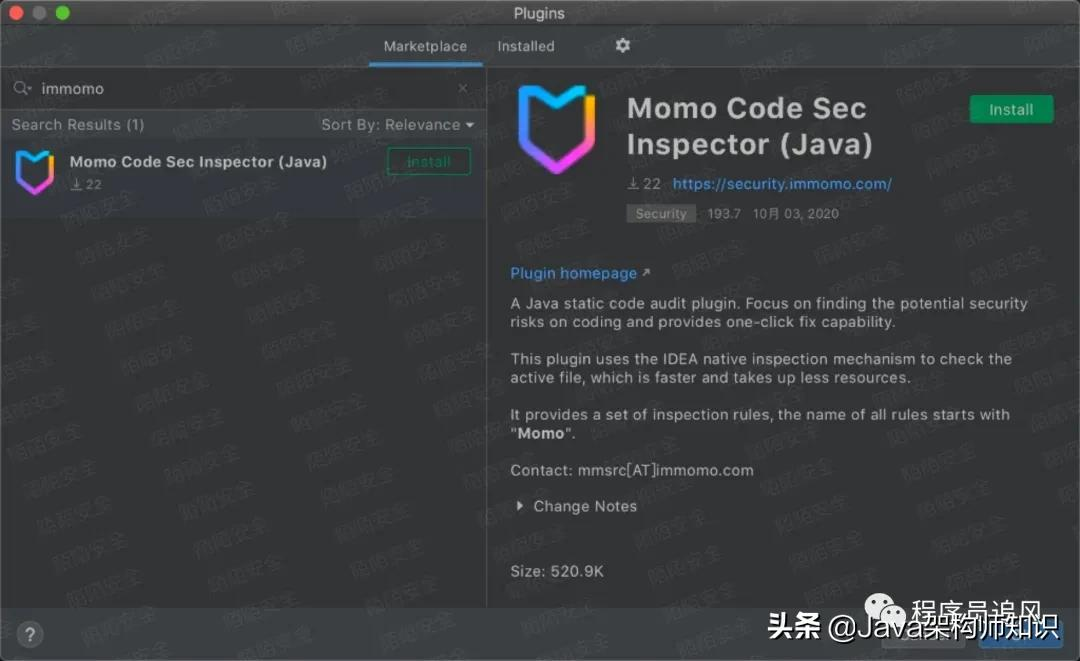The width and height of the screenshot is (1080, 661).
Task: Open the Sort By: Relevance dropdown
Action: pyautogui.click(x=397, y=125)
